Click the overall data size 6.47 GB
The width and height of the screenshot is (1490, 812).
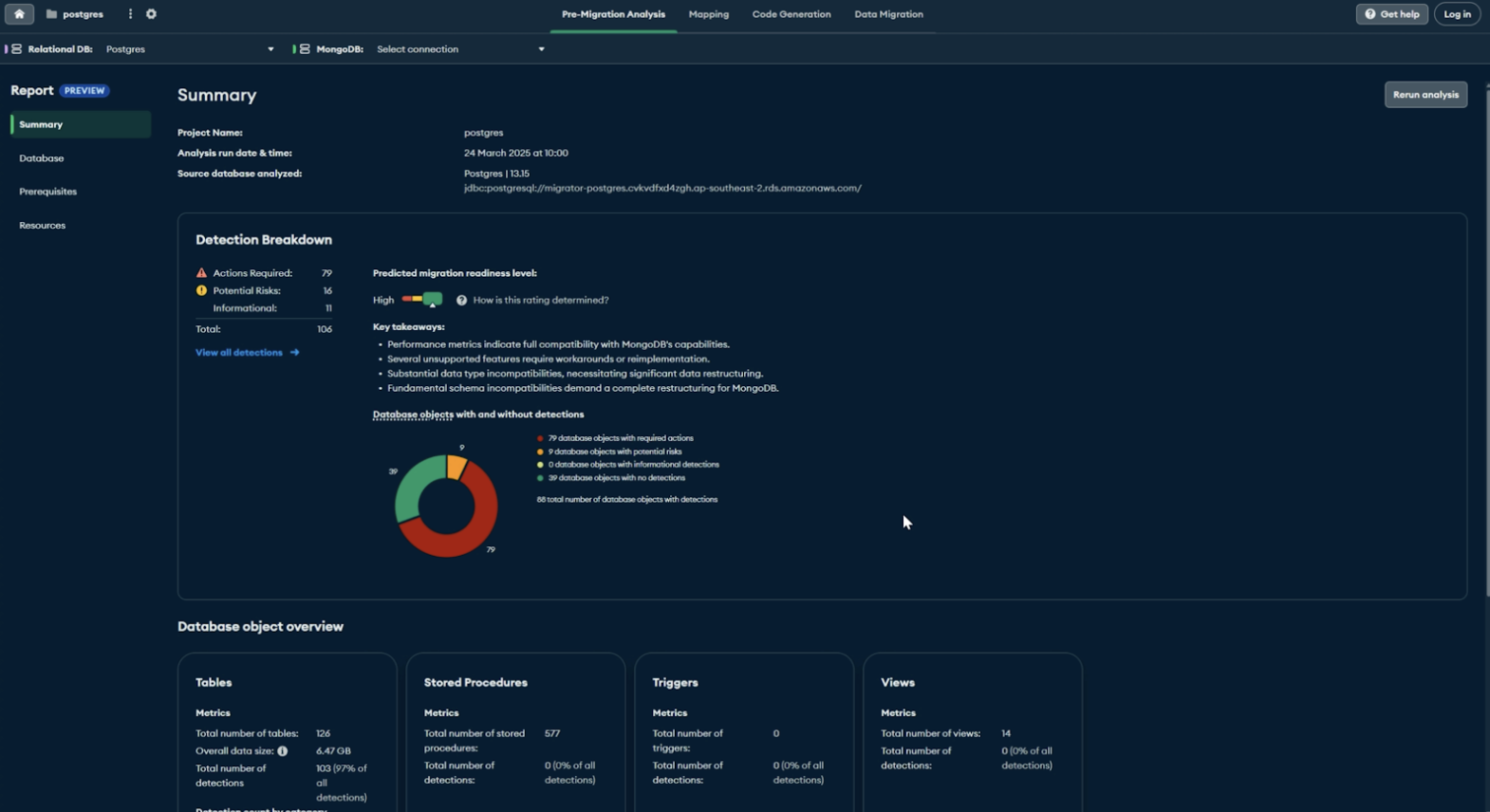[333, 751]
